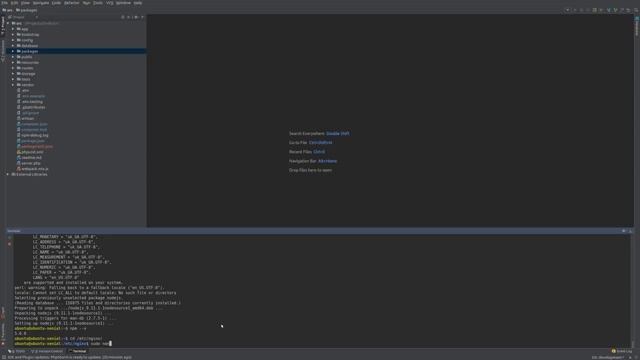
Task: Switch to the Terminal bottom tab
Action: click(78, 351)
